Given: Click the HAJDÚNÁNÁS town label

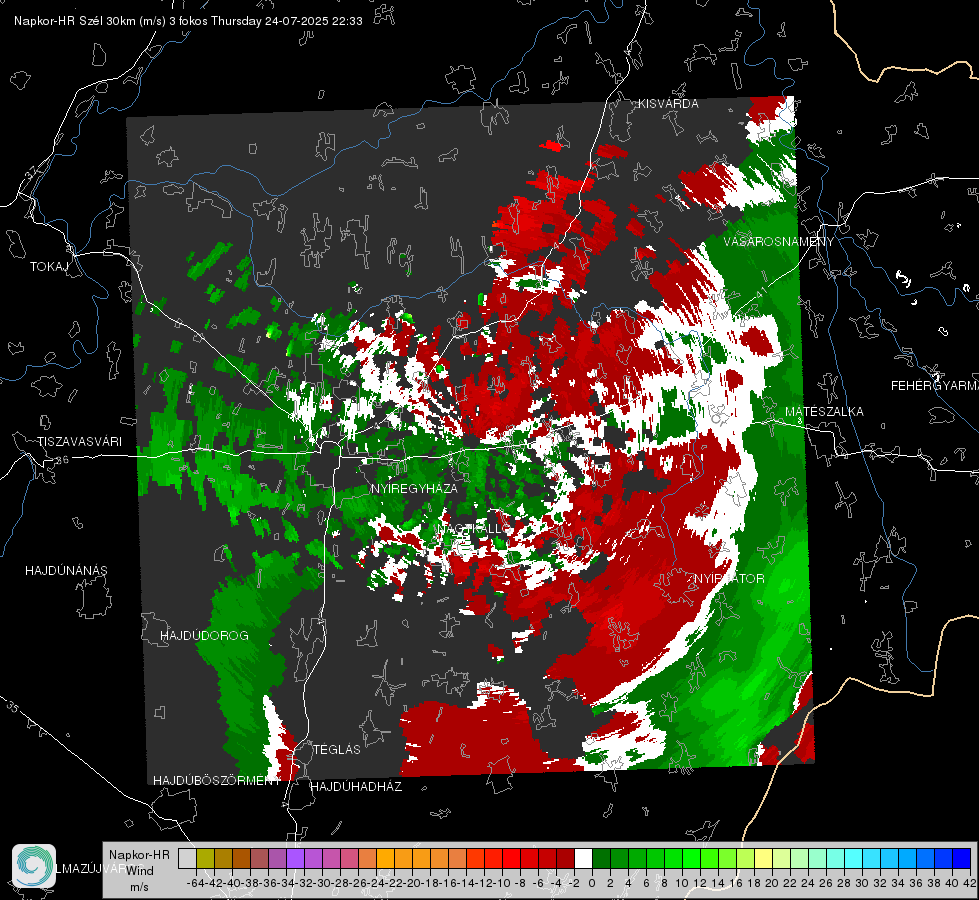Looking at the screenshot, I should (x=66, y=570).
